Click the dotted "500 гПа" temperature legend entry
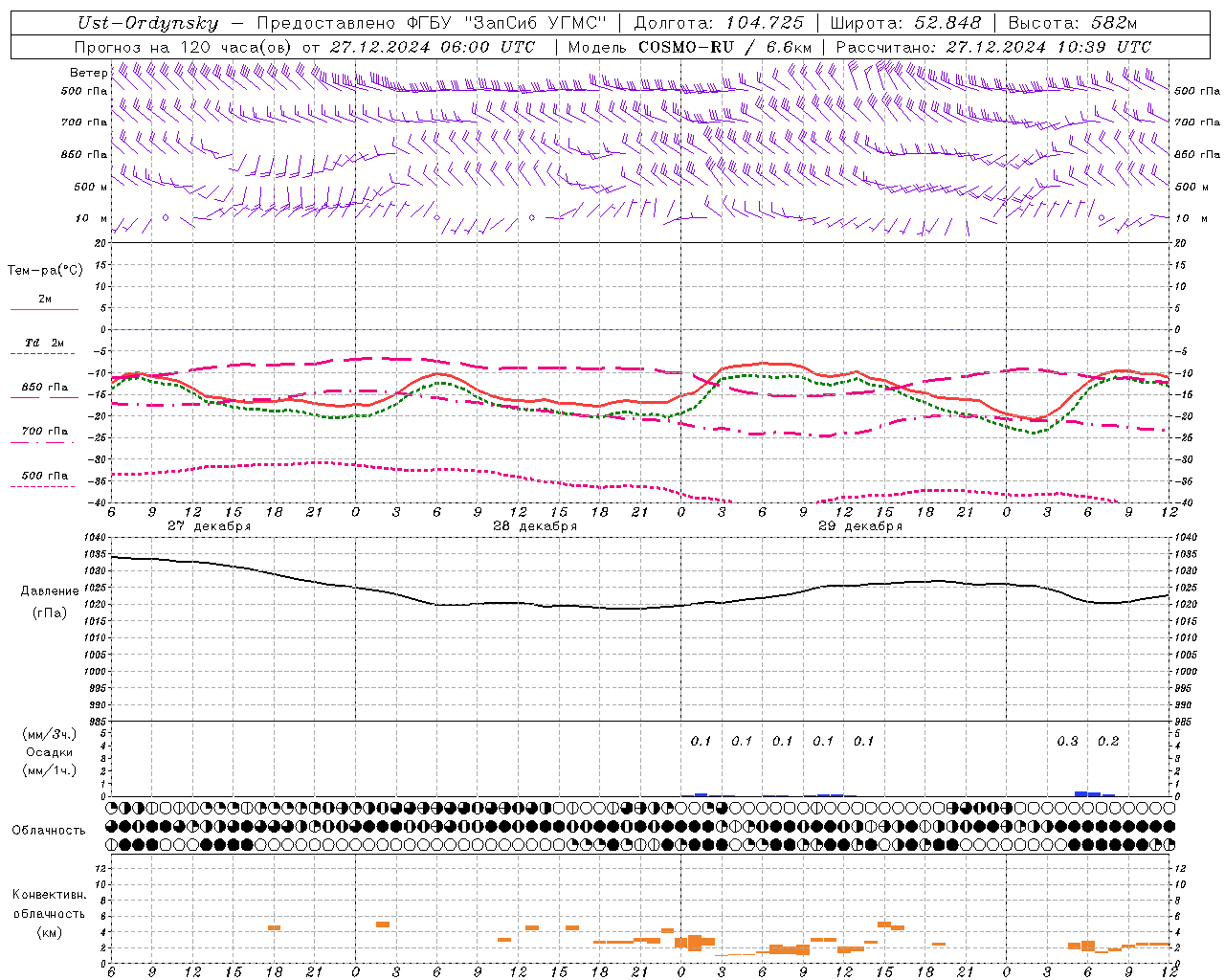Image resolution: width=1225 pixels, height=980 pixels. coord(44,476)
